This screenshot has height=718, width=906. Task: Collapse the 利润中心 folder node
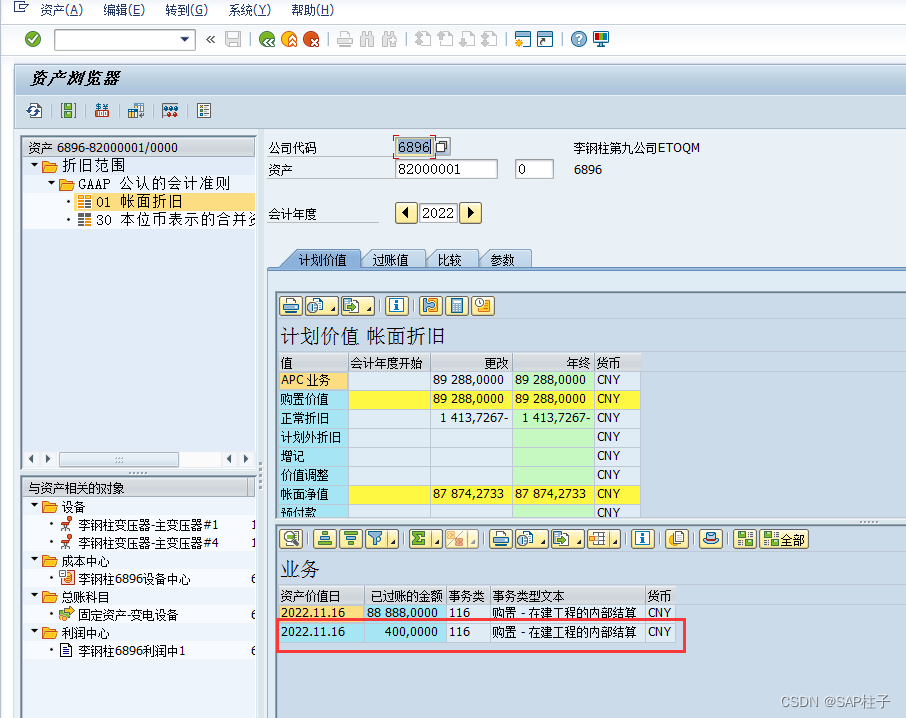click(x=35, y=633)
